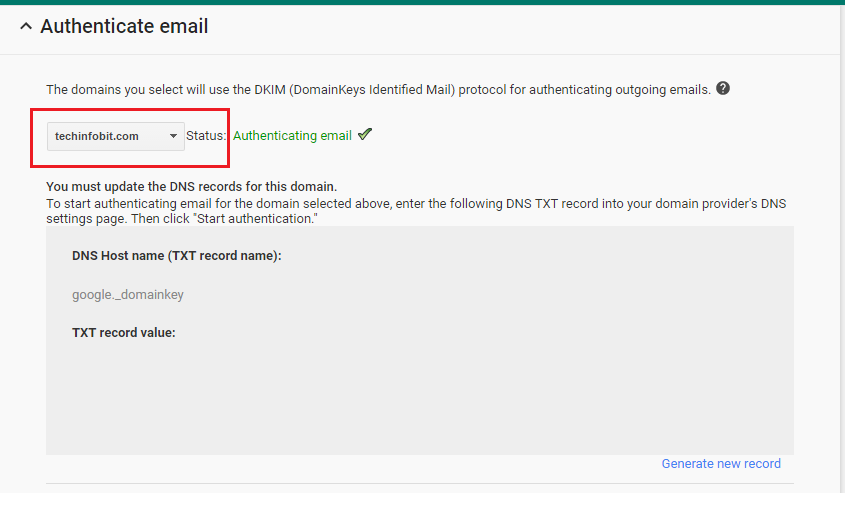Click the help question mark icon
Viewport: 845px width, 529px height.
tap(723, 88)
